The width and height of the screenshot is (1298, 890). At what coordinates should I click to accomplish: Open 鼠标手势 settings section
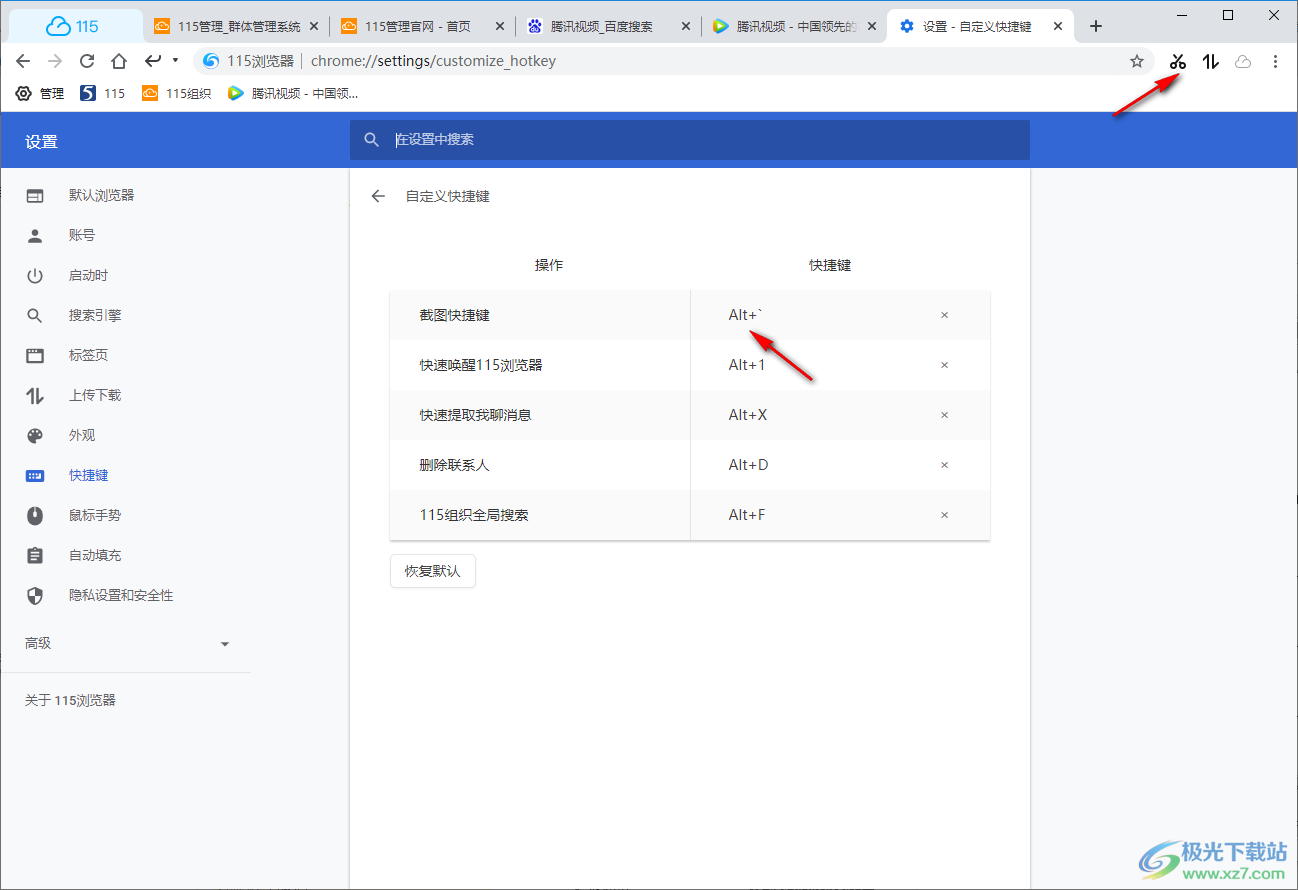click(x=95, y=515)
